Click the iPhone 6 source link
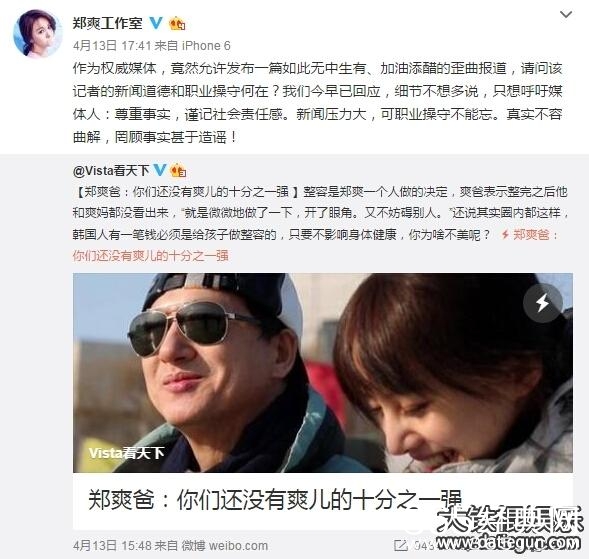Screen dimensions: 589x559 [206, 46]
